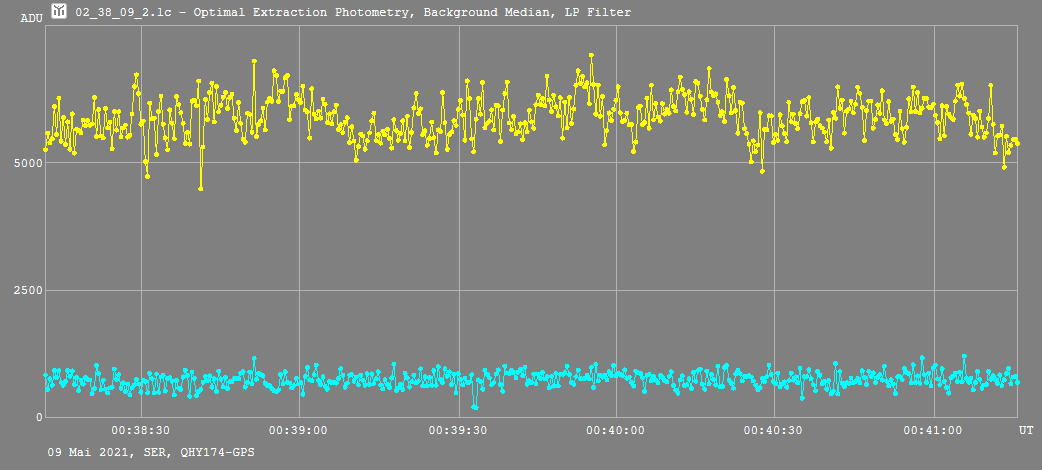This screenshot has width=1042, height=470.
Task: Pick the lowest cyan point near 00:39:30
Action: (x=475, y=407)
